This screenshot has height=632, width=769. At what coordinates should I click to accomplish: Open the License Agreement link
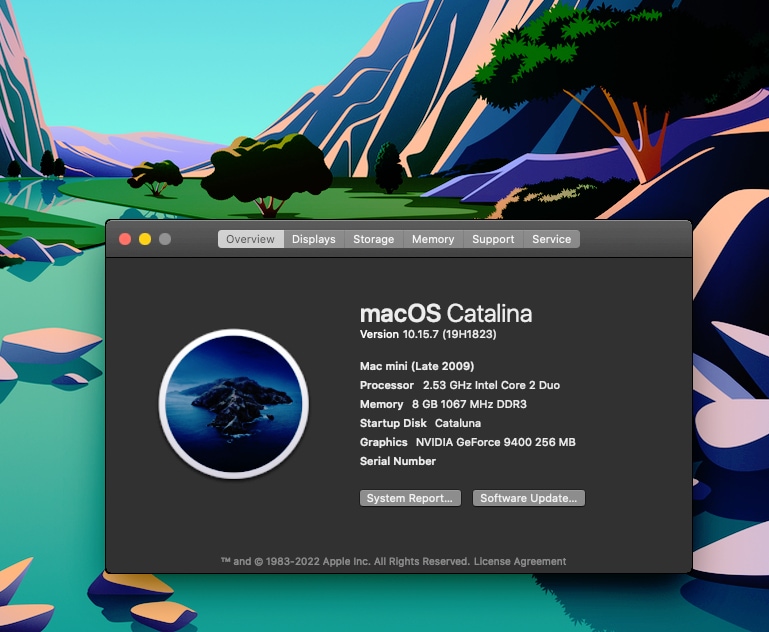tap(520, 561)
